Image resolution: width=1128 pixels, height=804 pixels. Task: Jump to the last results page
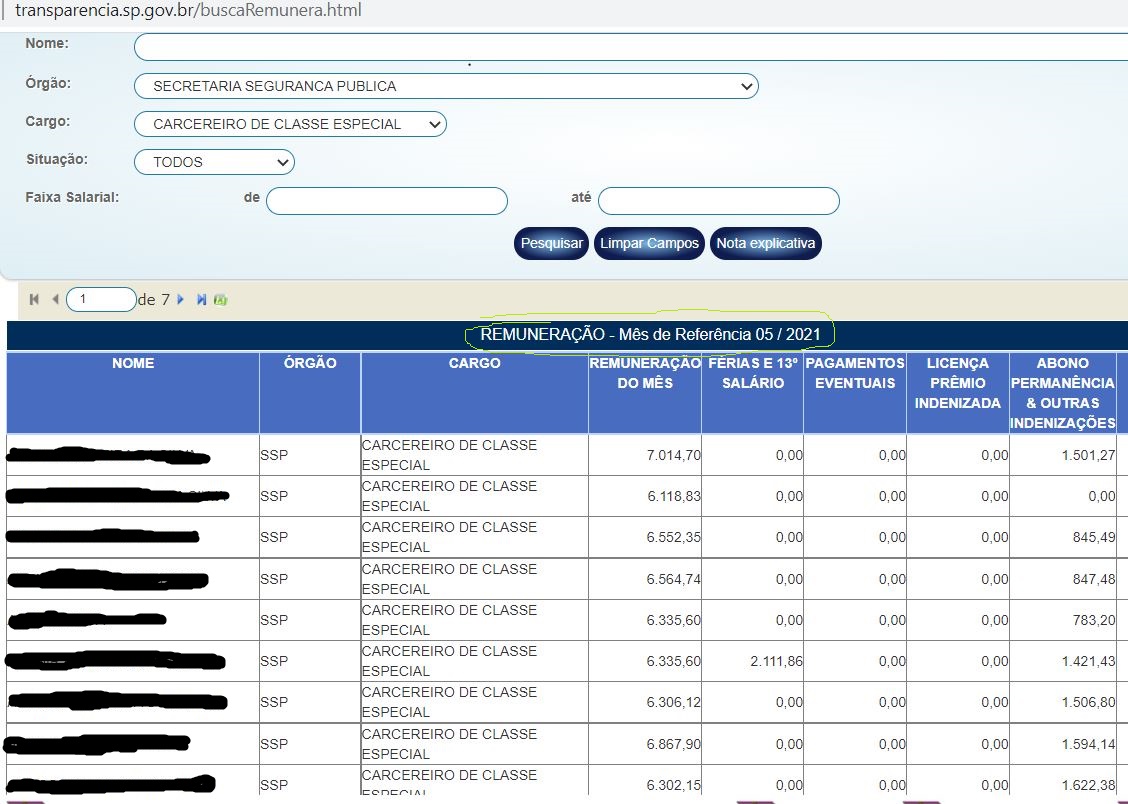(202, 299)
